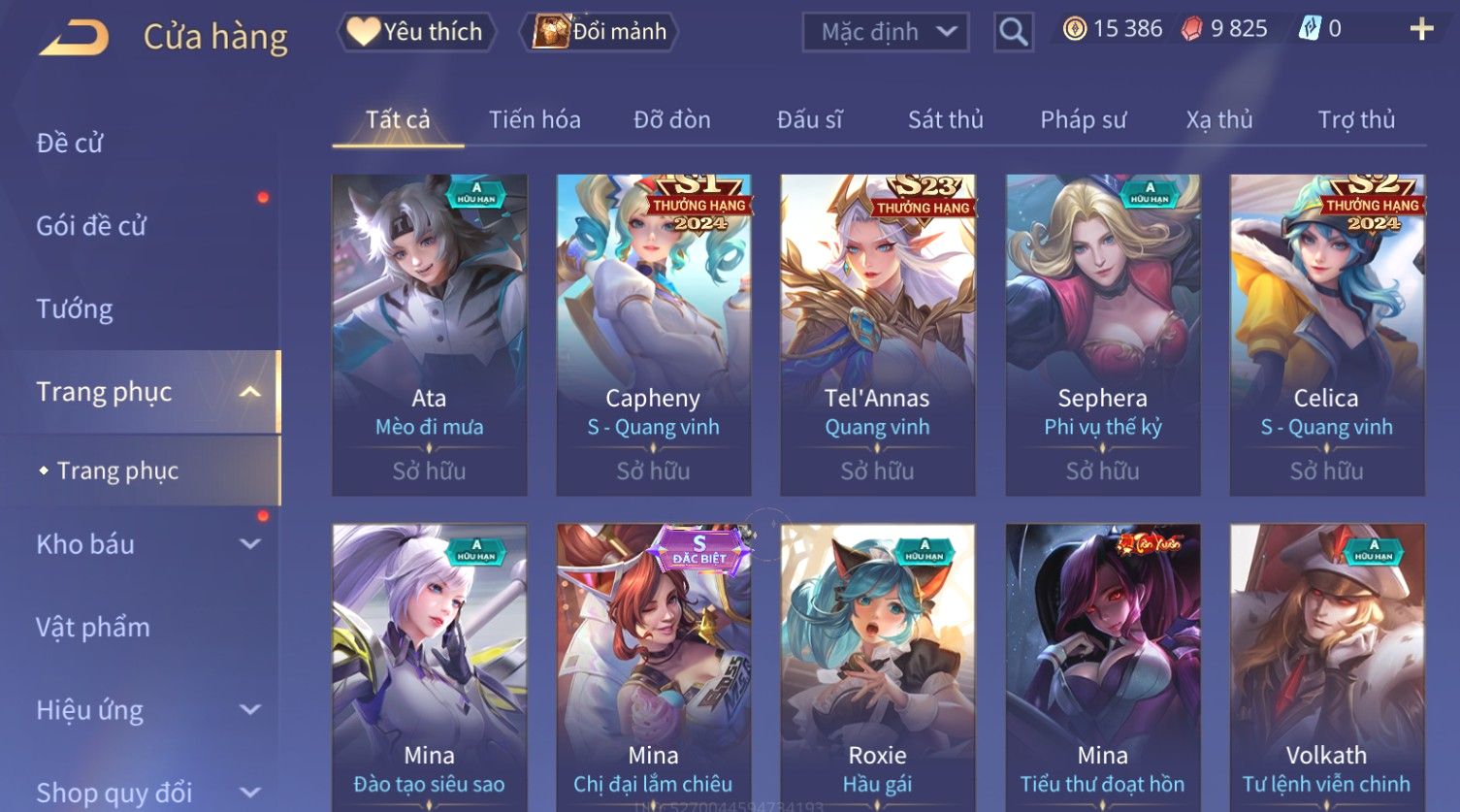Switch to the Pháp sư tab

click(x=1083, y=120)
